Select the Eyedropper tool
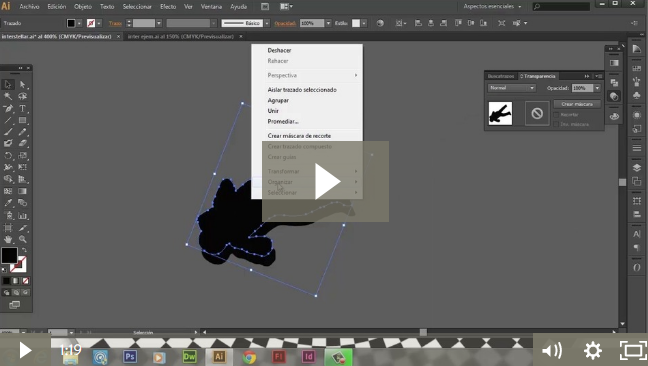This screenshot has width=648, height=366. [x=8, y=203]
